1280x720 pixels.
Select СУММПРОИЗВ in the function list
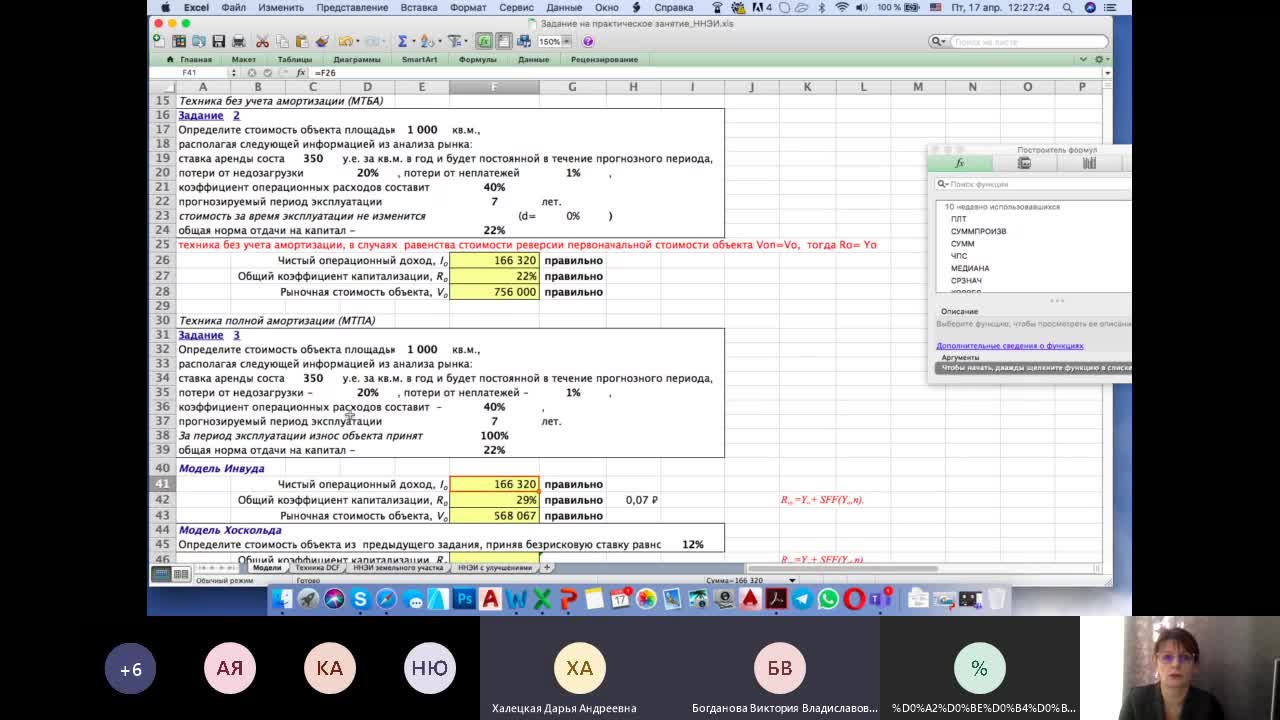(x=979, y=231)
